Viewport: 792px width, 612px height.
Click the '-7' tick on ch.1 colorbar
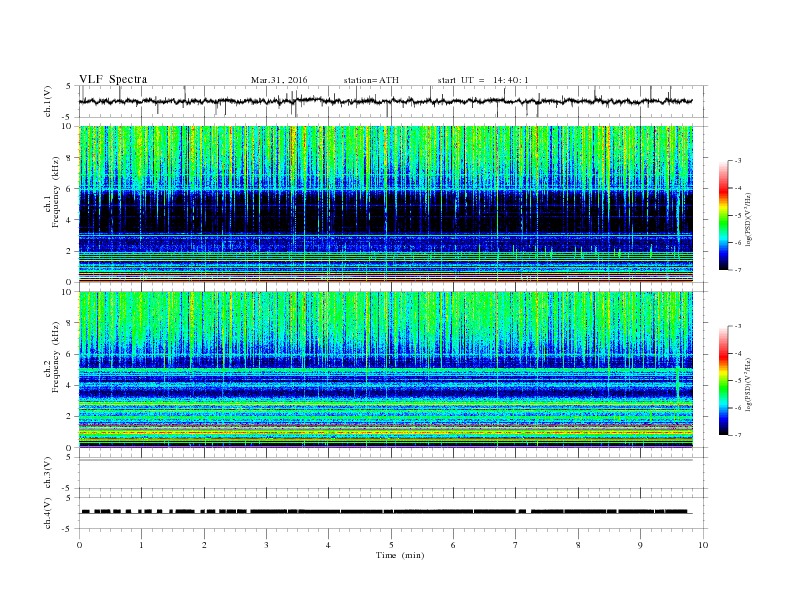click(x=738, y=270)
